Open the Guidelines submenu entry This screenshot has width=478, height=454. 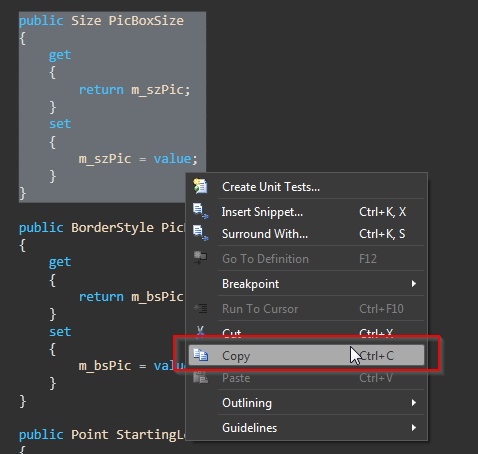point(306,428)
